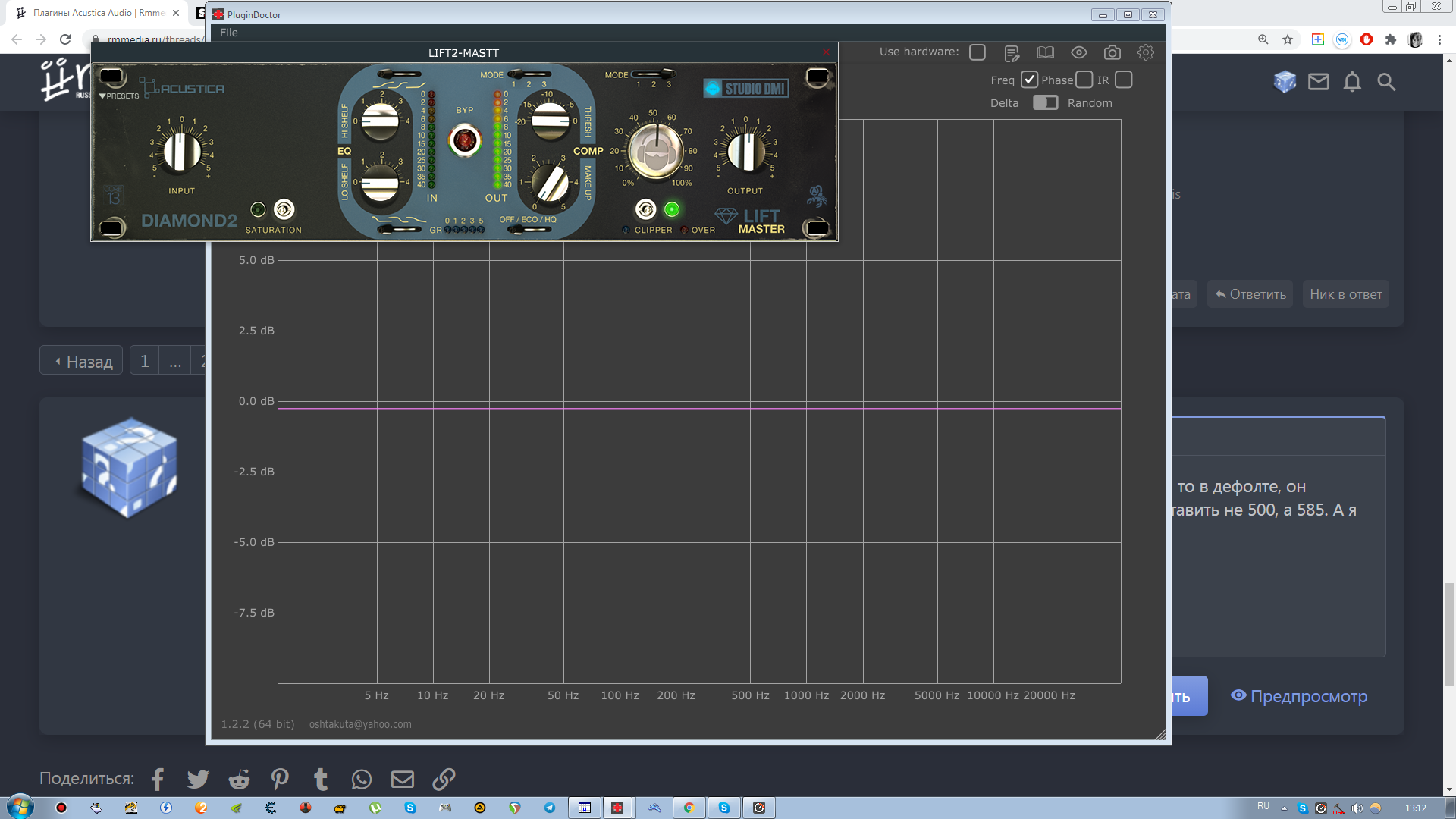Open the notes editor icon in PluginDoctor toolbar
This screenshot has width=1456, height=819.
(x=1012, y=53)
